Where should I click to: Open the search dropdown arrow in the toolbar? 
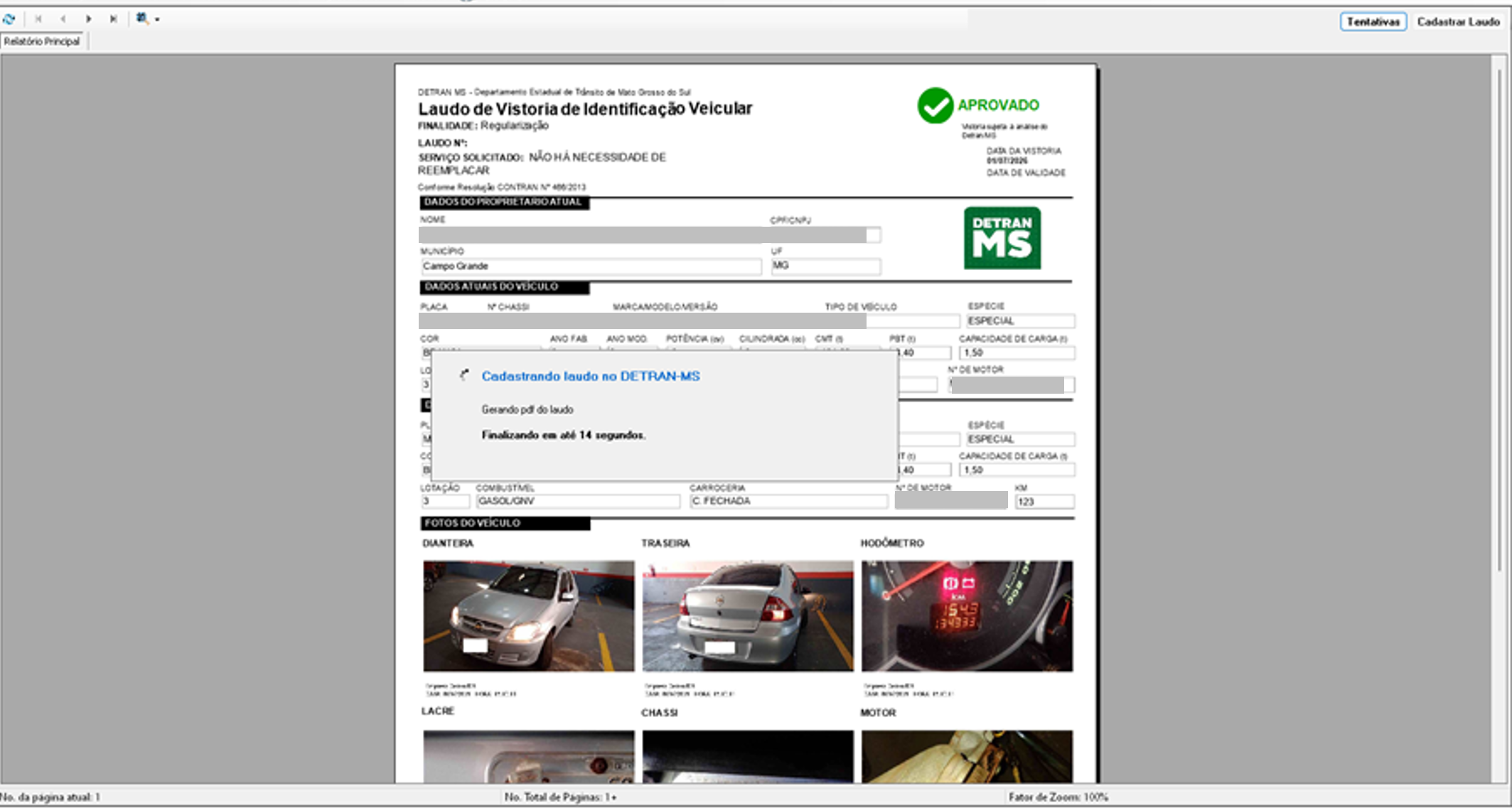pyautogui.click(x=157, y=20)
